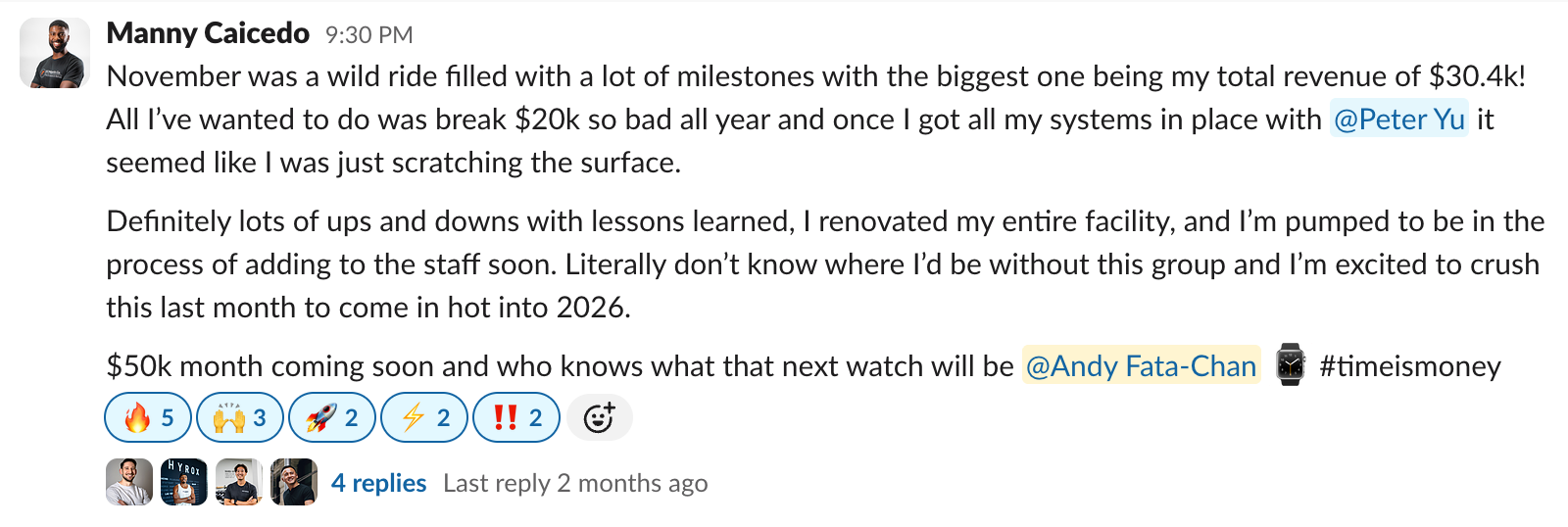Click the paragraph about renovating the facility

[823, 264]
